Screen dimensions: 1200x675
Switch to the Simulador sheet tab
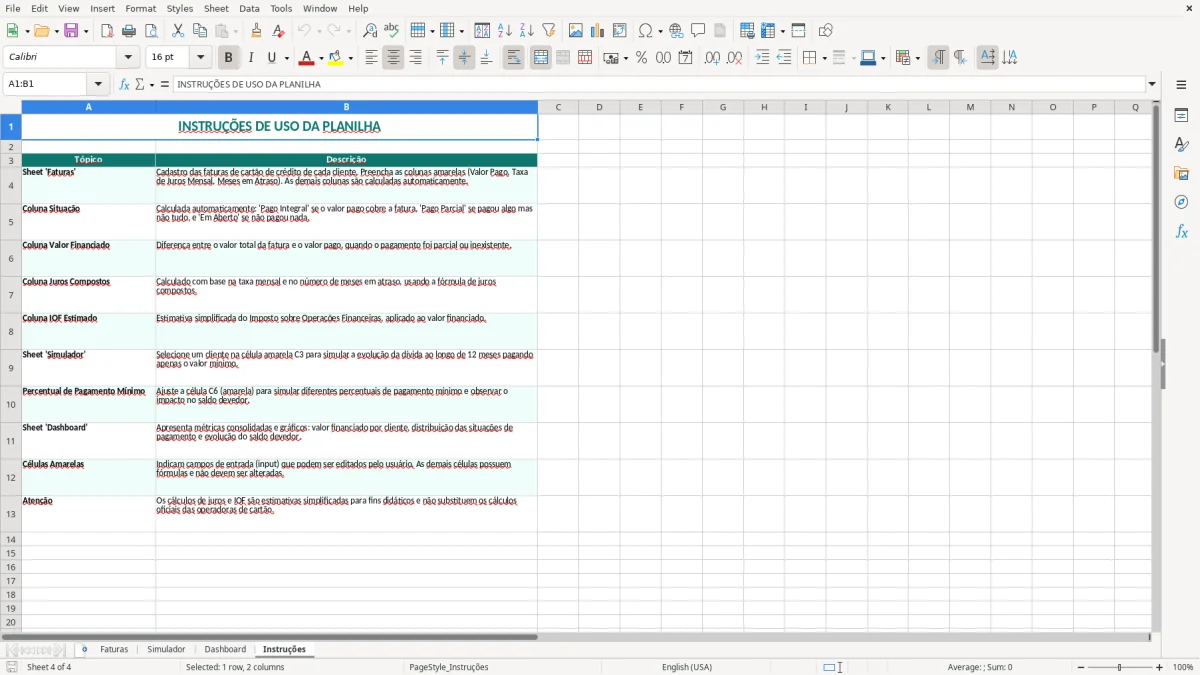click(x=166, y=649)
